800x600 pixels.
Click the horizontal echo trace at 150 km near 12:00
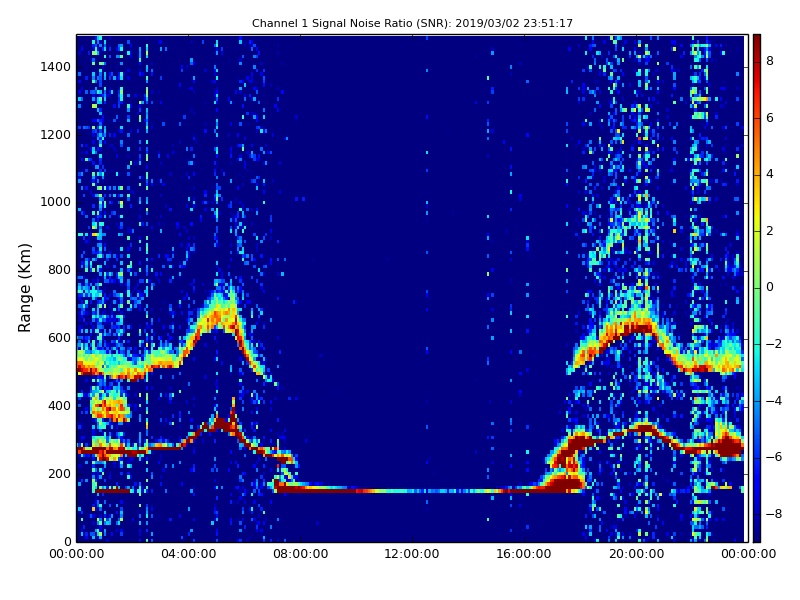coord(412,491)
